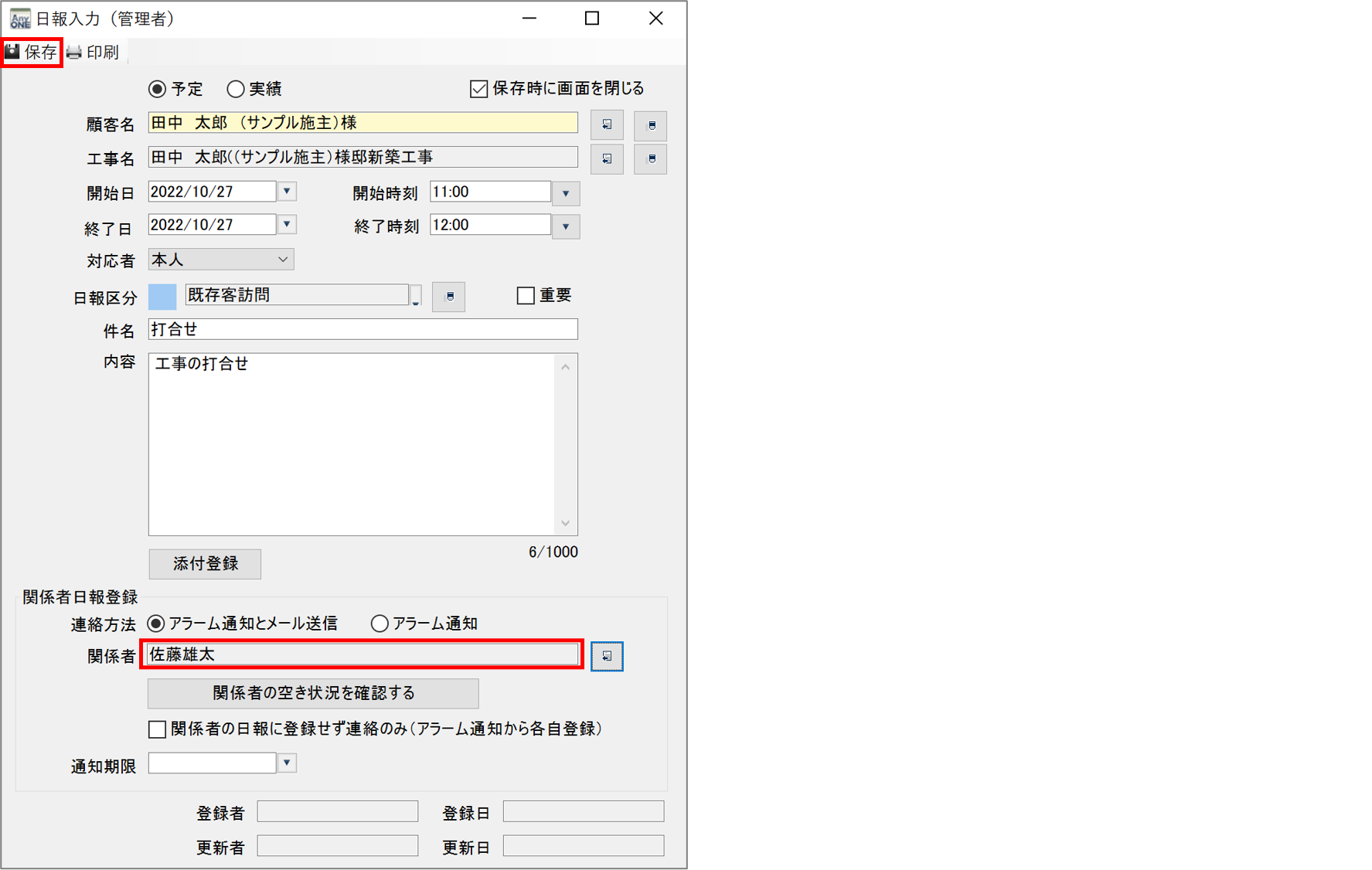Click 関係者の空き状況を確認する button
This screenshot has width=1372, height=870.
313,693
